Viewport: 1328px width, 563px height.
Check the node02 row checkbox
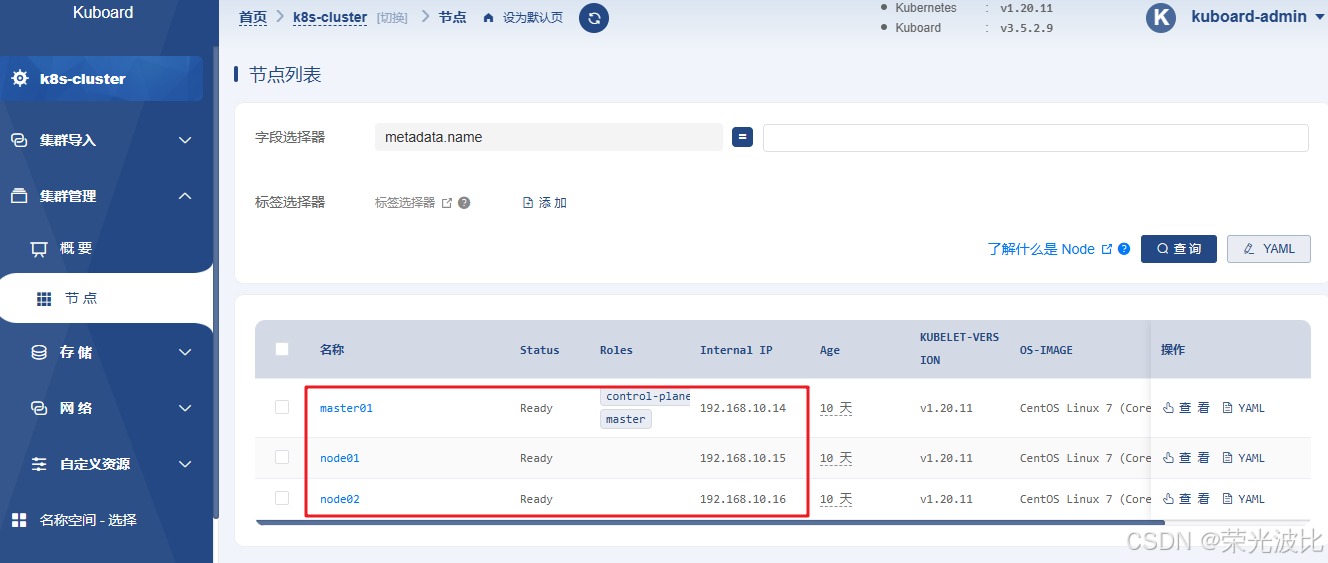(282, 498)
